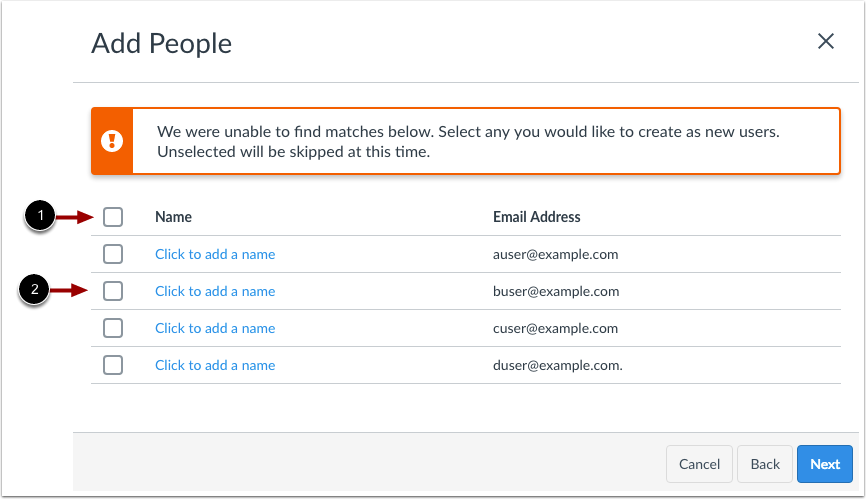The height and width of the screenshot is (499, 866).
Task: Click the number 1 annotation marker
Action: (40, 213)
